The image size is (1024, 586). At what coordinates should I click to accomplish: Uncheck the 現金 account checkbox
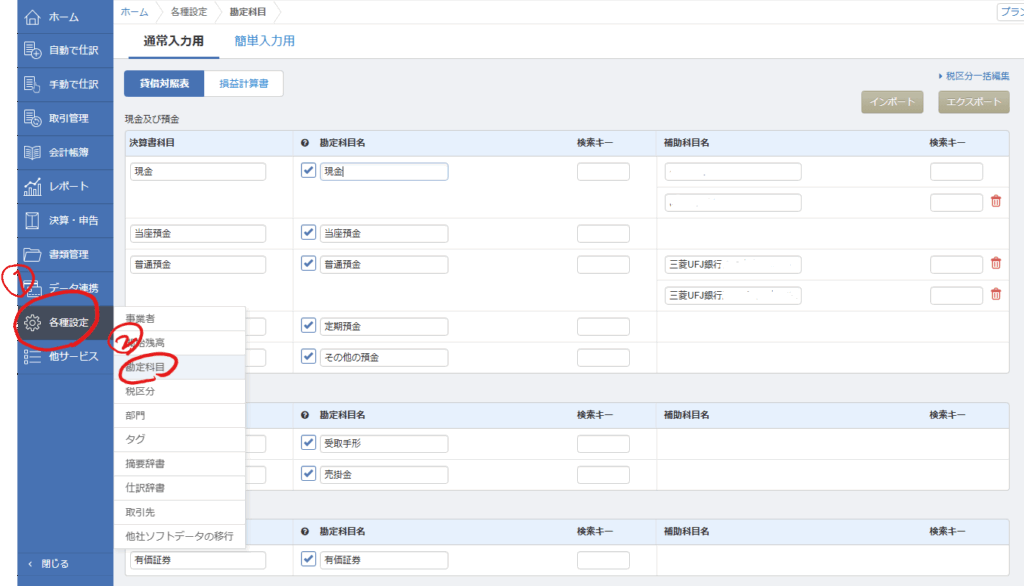[x=308, y=171]
